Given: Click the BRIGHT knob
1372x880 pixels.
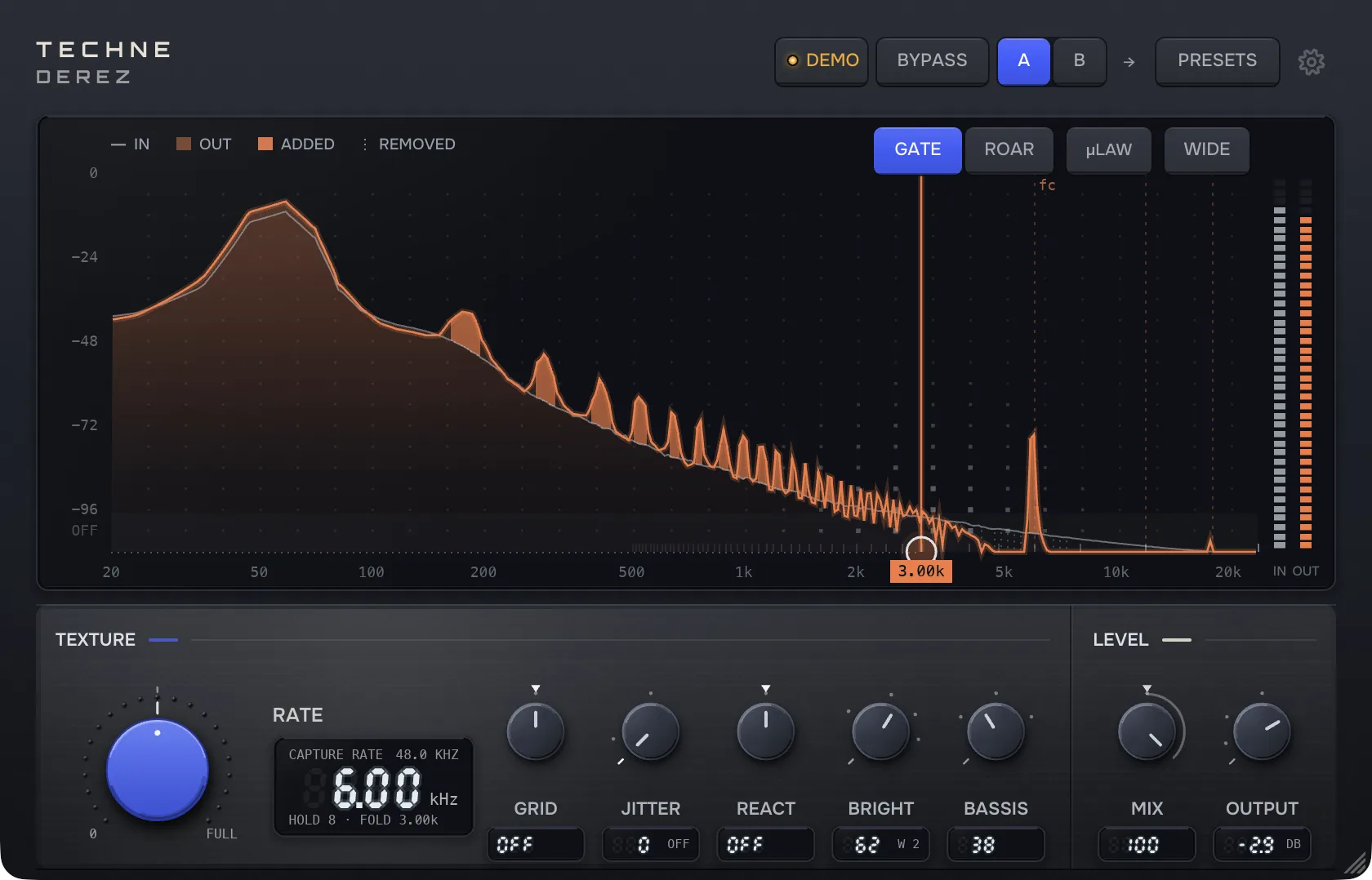Looking at the screenshot, I should tap(880, 731).
